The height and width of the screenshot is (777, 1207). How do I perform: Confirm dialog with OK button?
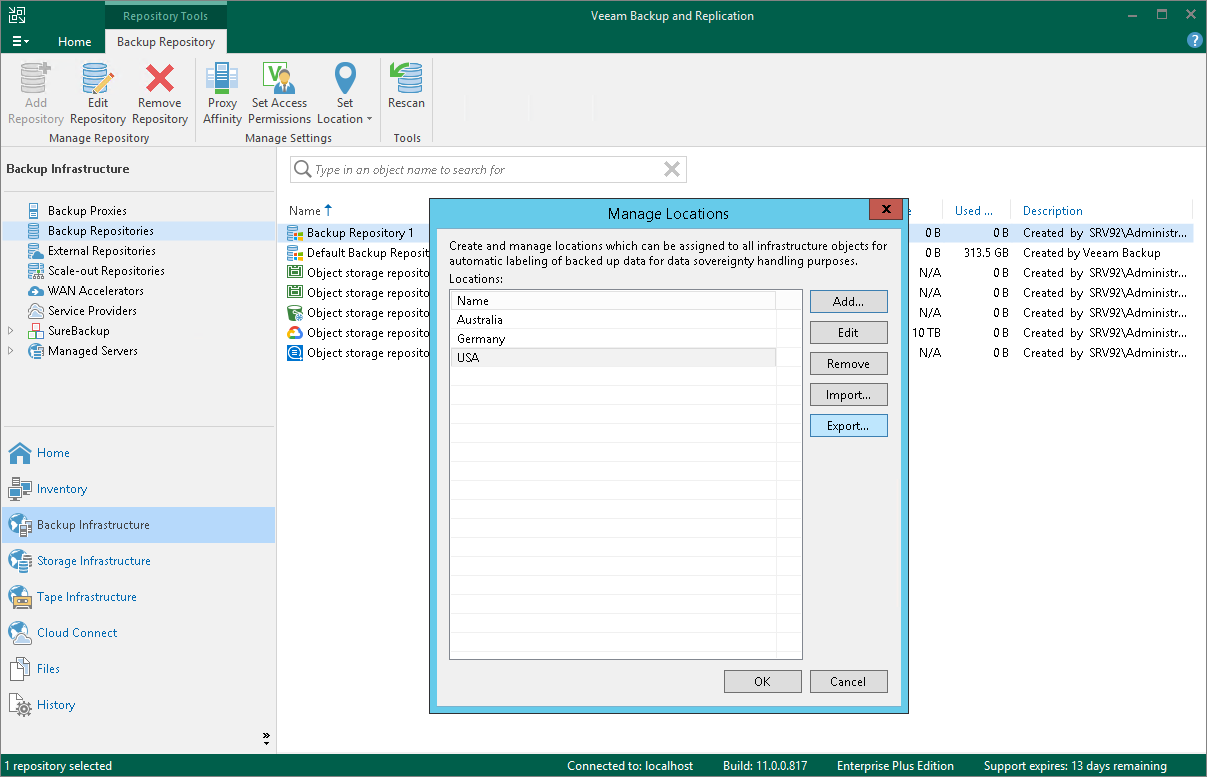click(762, 682)
